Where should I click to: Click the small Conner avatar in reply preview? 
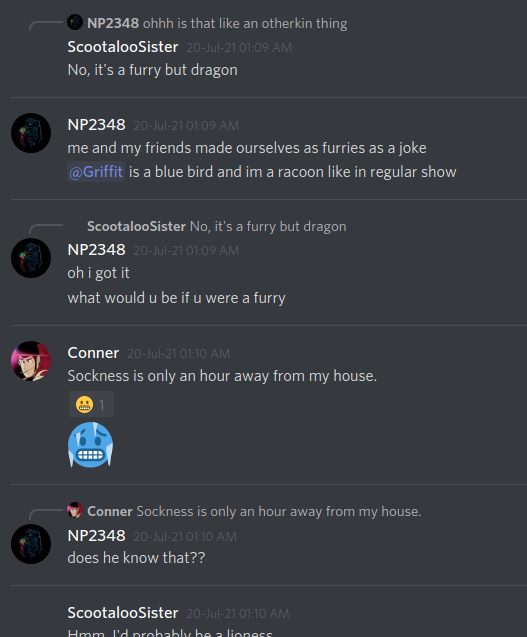tap(75, 510)
